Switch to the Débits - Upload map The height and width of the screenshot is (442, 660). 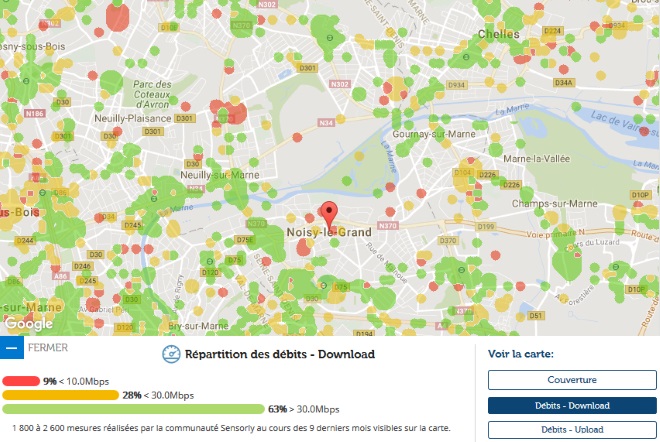click(571, 430)
